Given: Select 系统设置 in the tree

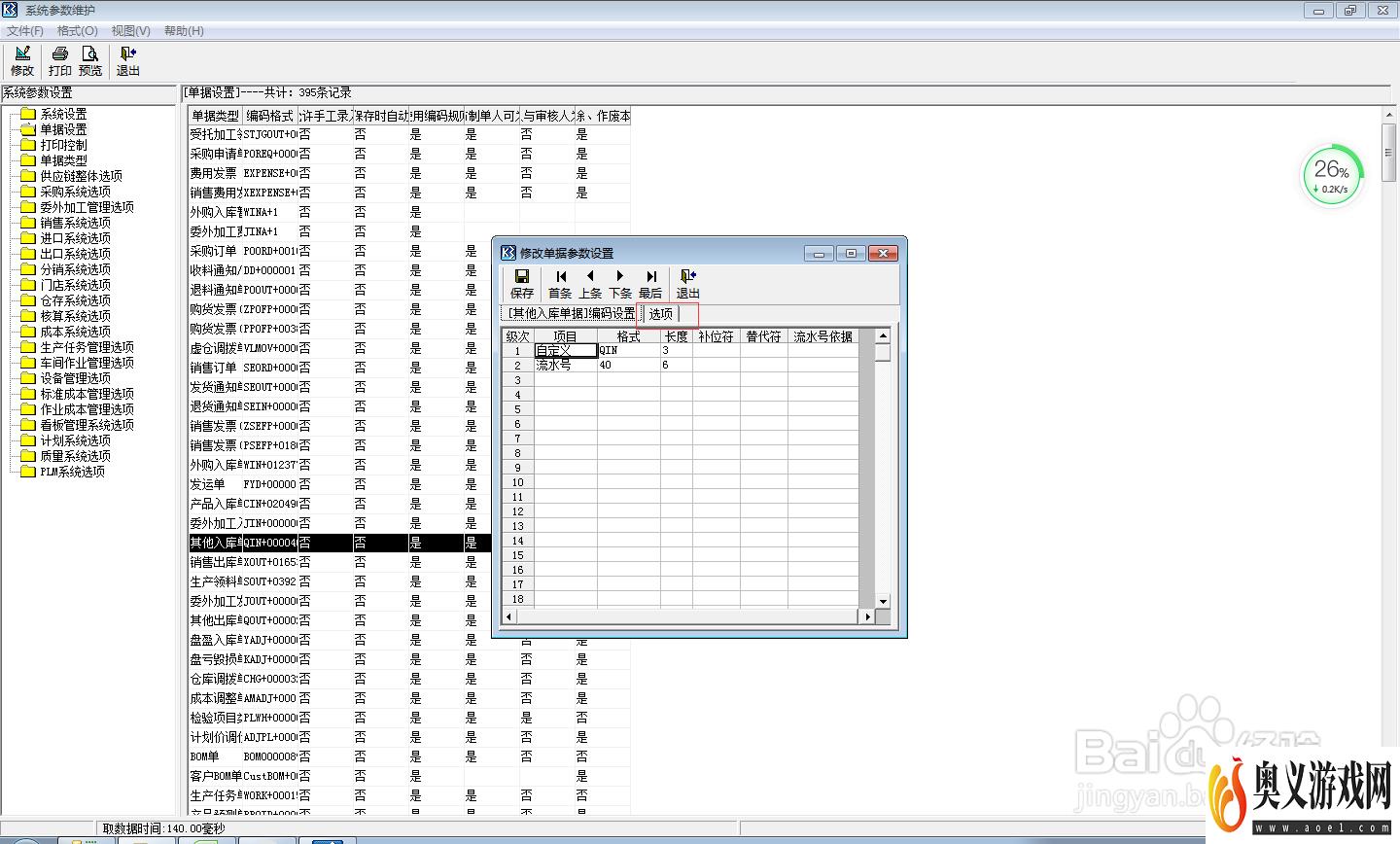Looking at the screenshot, I should tap(63, 114).
